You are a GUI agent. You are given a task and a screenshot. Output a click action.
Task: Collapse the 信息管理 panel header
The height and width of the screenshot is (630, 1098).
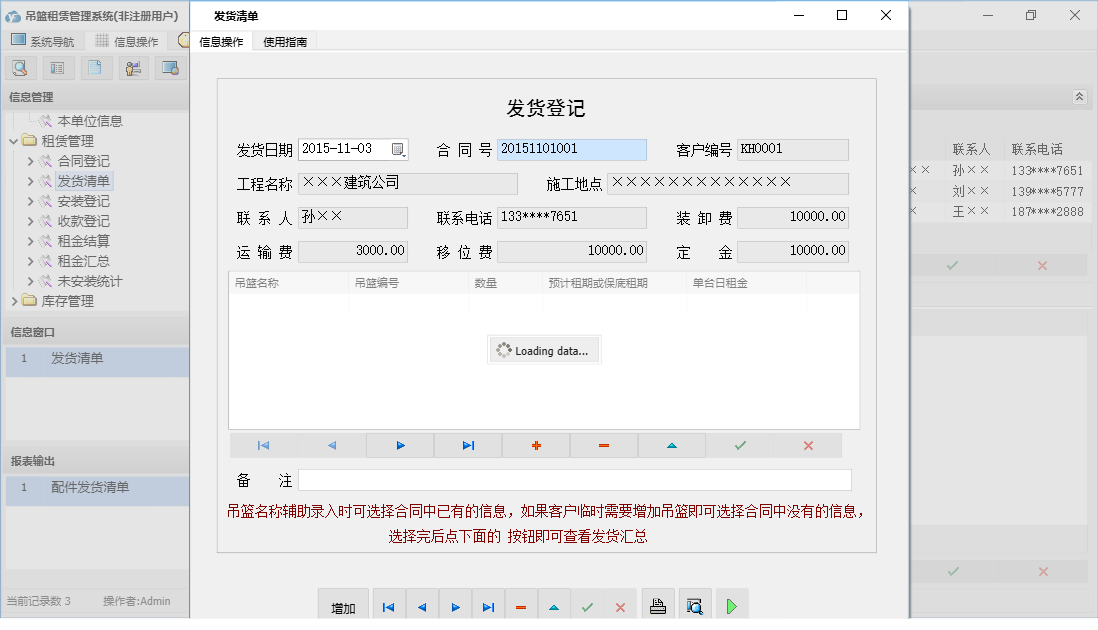(x=95, y=98)
